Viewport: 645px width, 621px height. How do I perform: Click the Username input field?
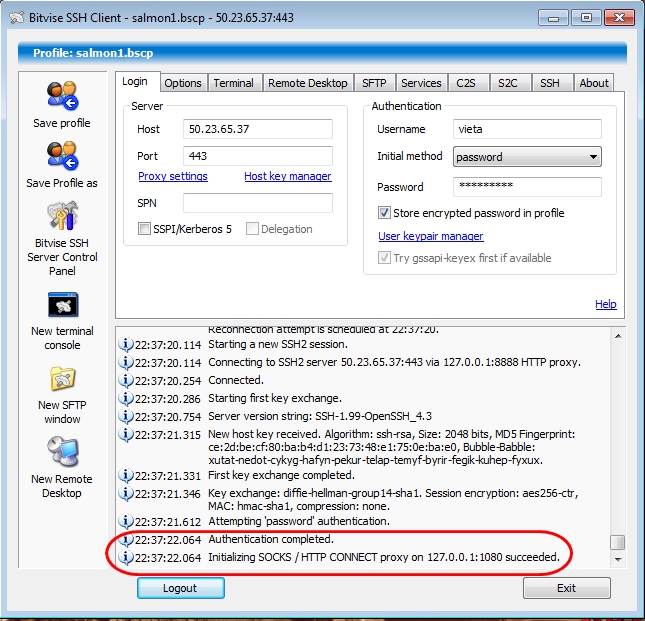click(x=527, y=129)
